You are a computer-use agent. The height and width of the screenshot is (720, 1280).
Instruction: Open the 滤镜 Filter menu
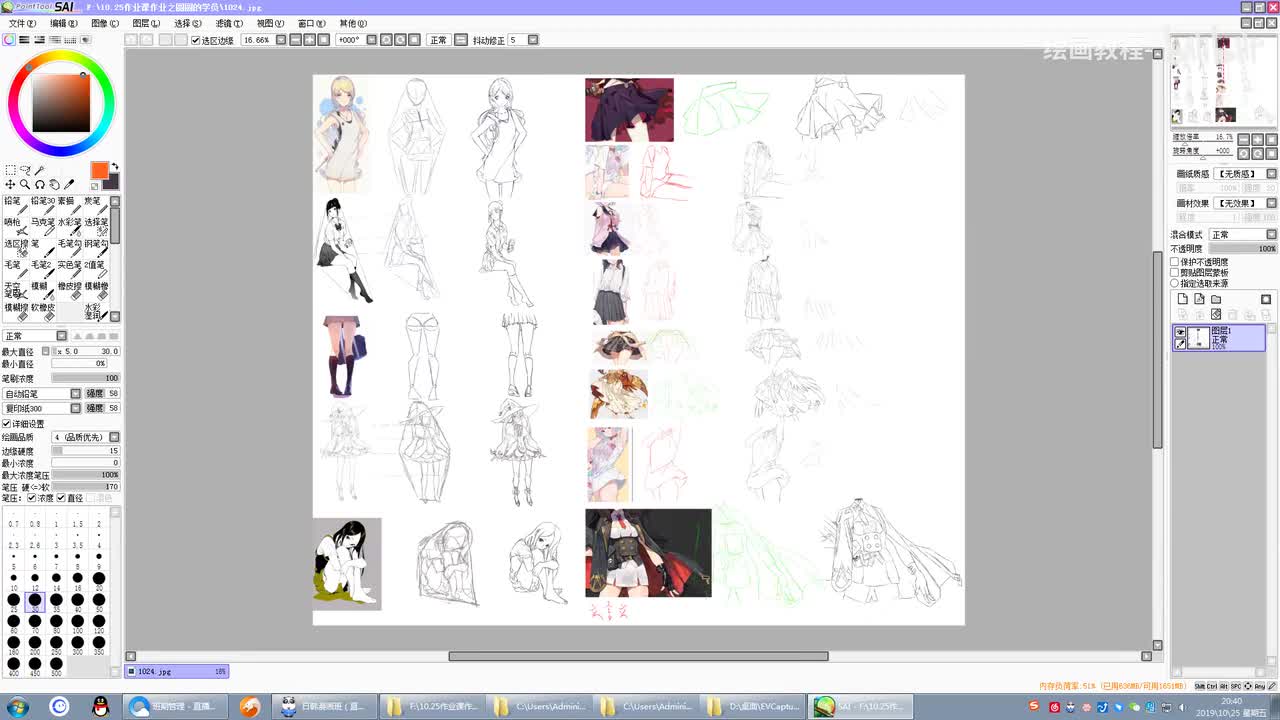coord(229,23)
